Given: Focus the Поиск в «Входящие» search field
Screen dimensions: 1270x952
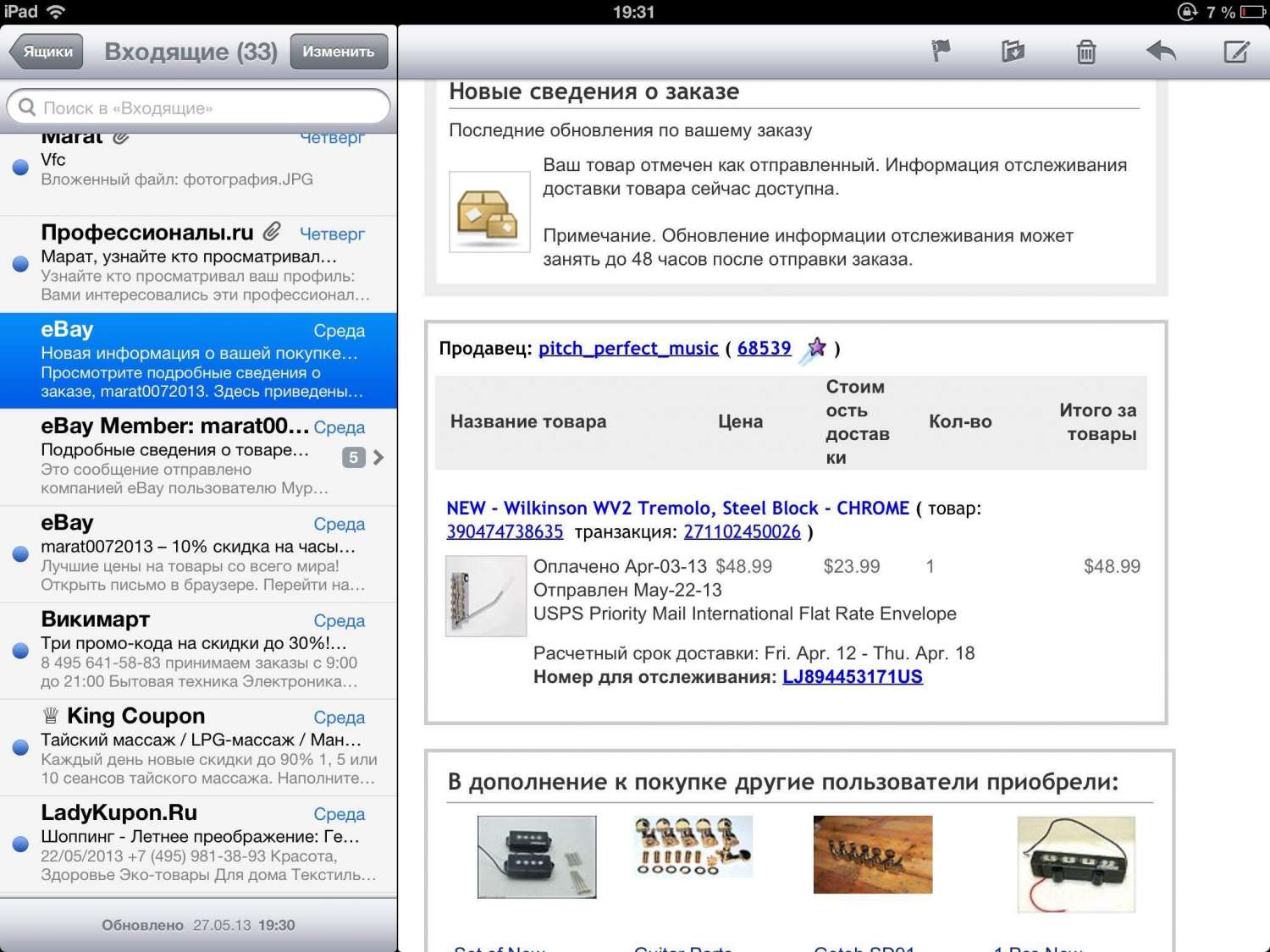Looking at the screenshot, I should point(198,107).
